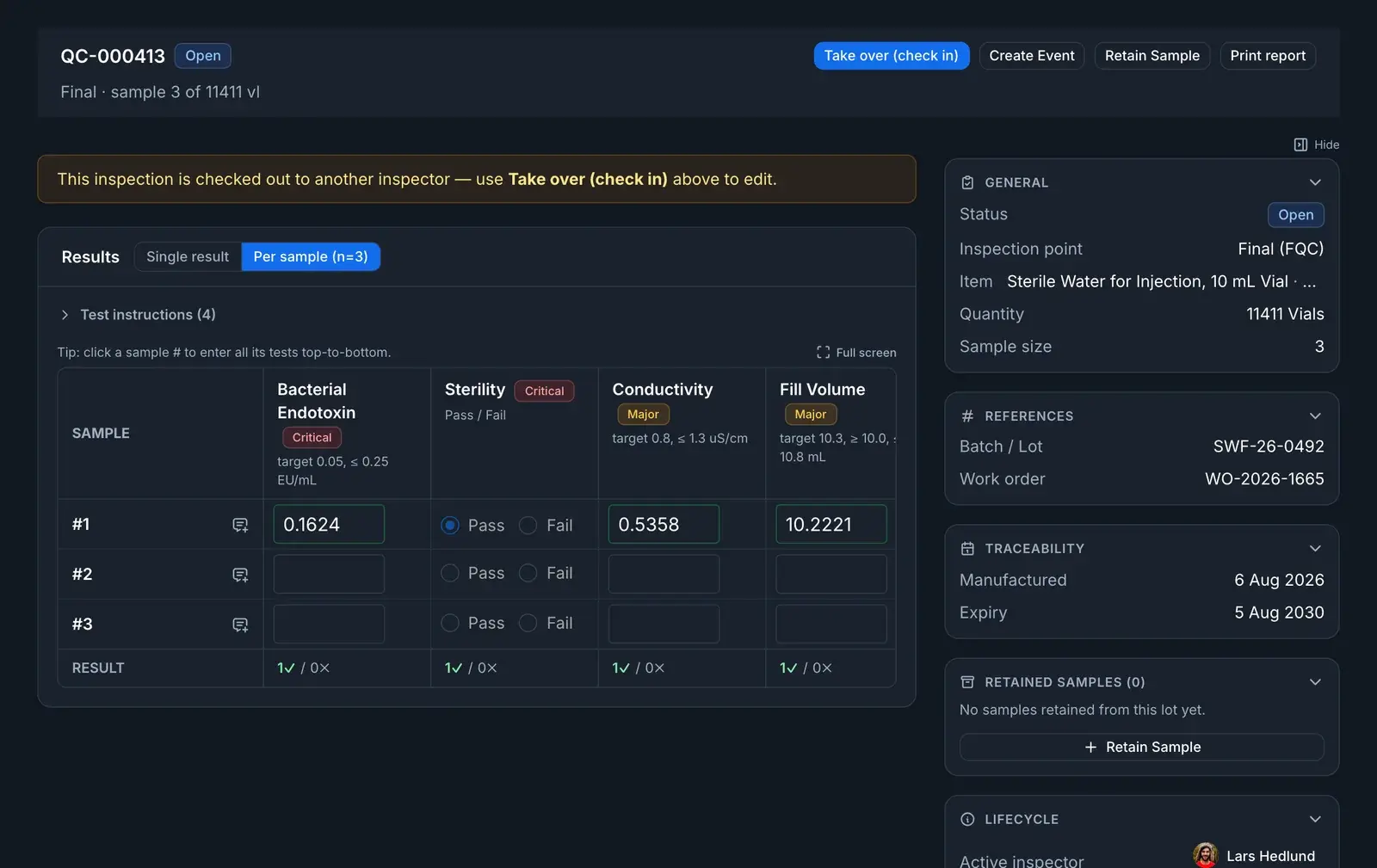Click the Create Event button

(1032, 56)
